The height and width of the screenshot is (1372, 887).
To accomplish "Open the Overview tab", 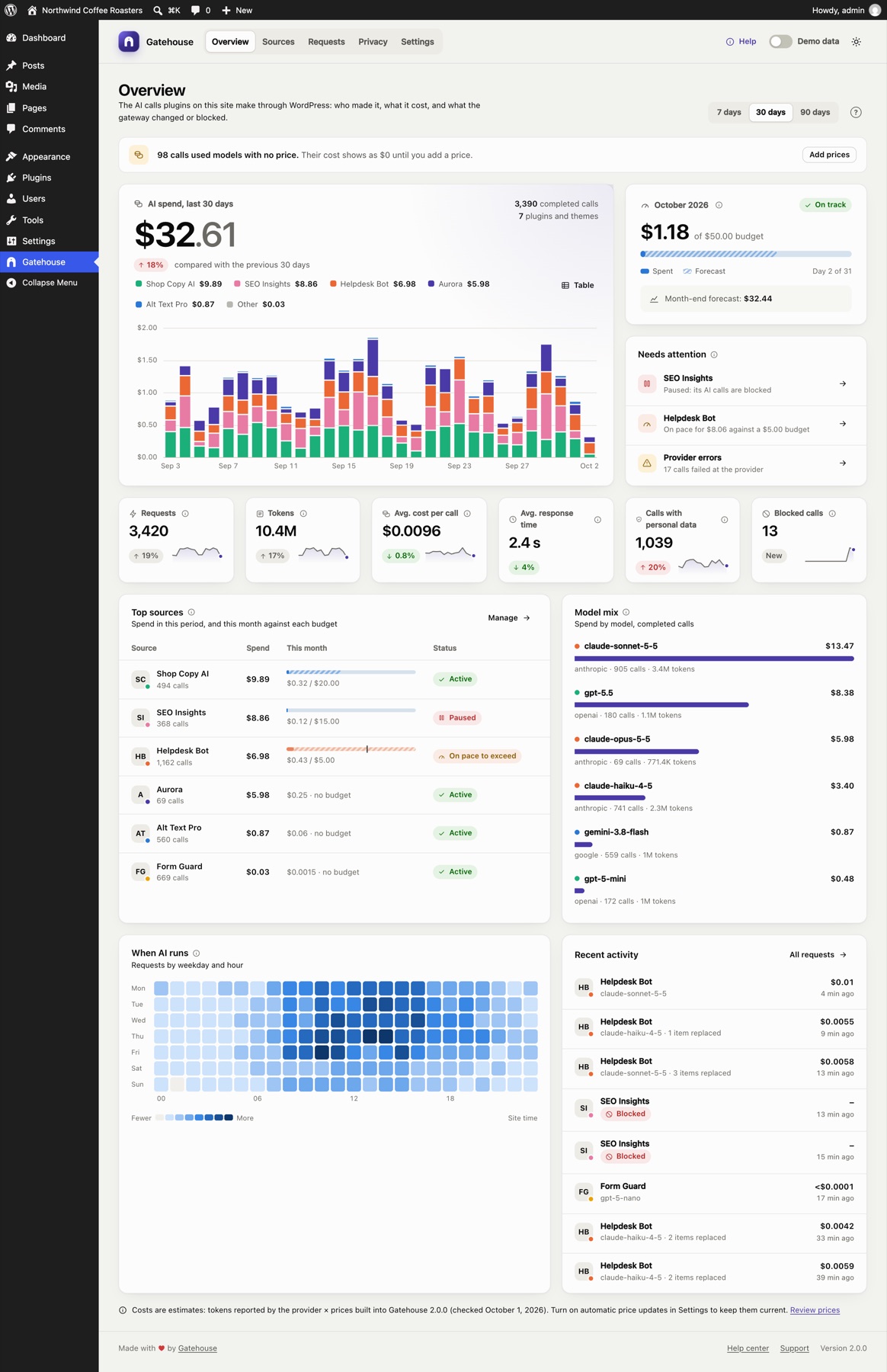I will point(230,42).
